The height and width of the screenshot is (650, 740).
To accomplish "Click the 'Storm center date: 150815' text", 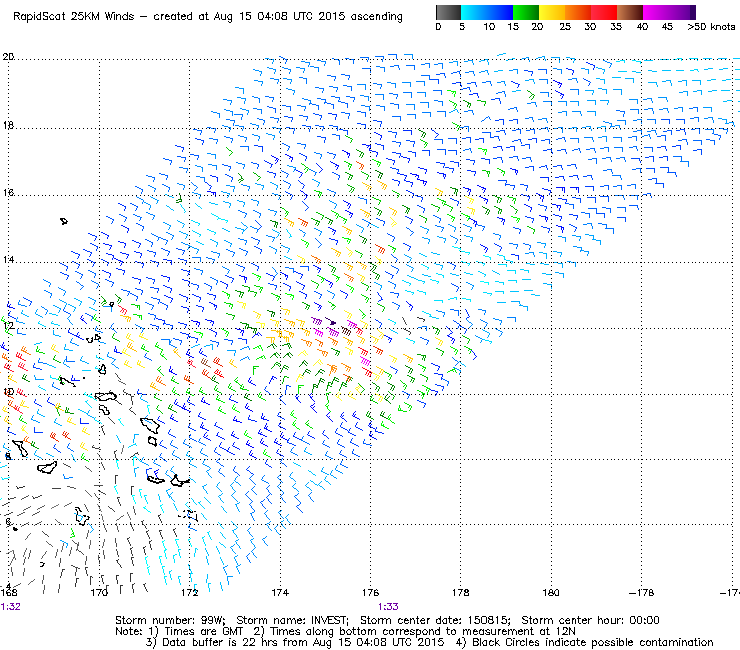I will click(435, 620).
